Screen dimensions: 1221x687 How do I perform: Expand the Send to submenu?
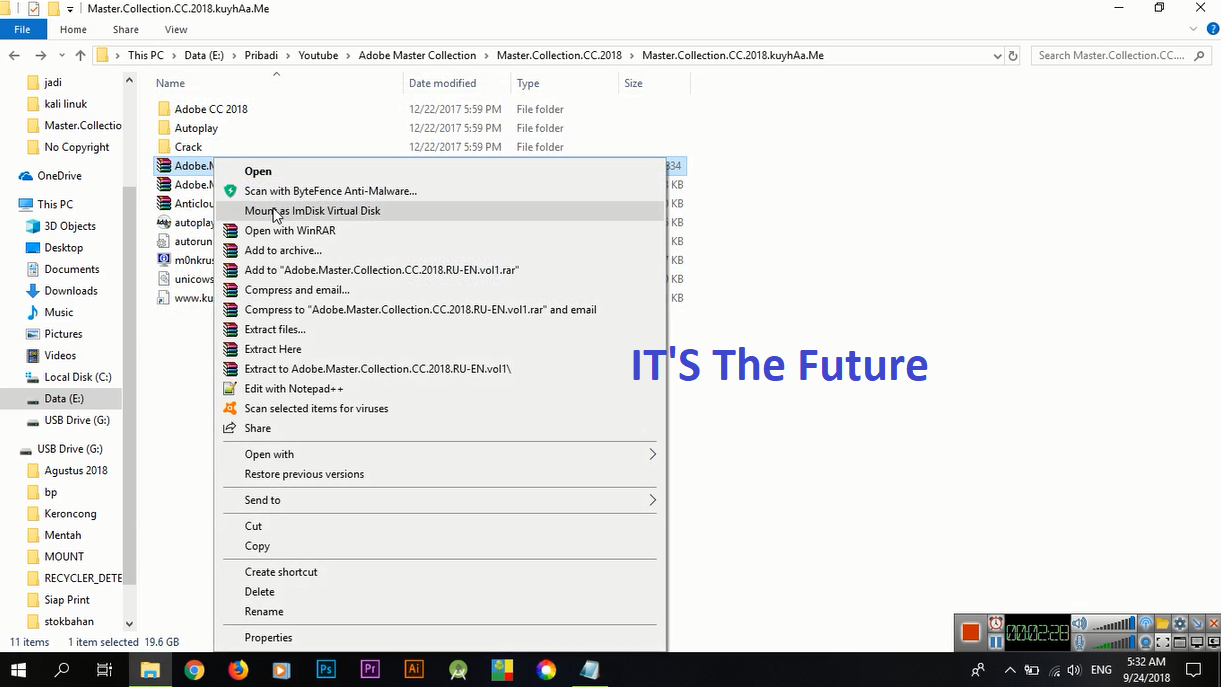pyautogui.click(x=263, y=500)
